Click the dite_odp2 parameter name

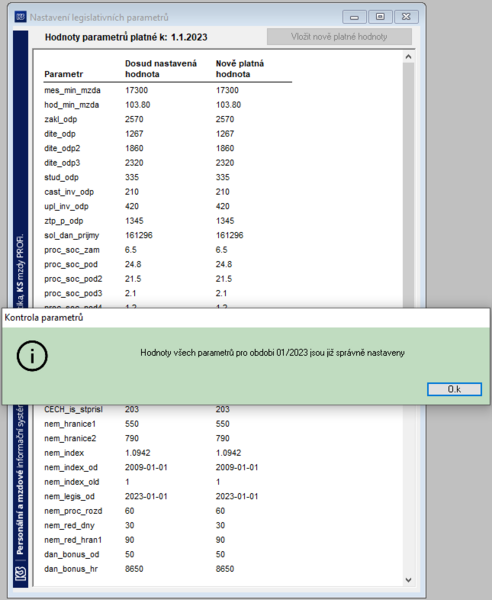[62, 148]
